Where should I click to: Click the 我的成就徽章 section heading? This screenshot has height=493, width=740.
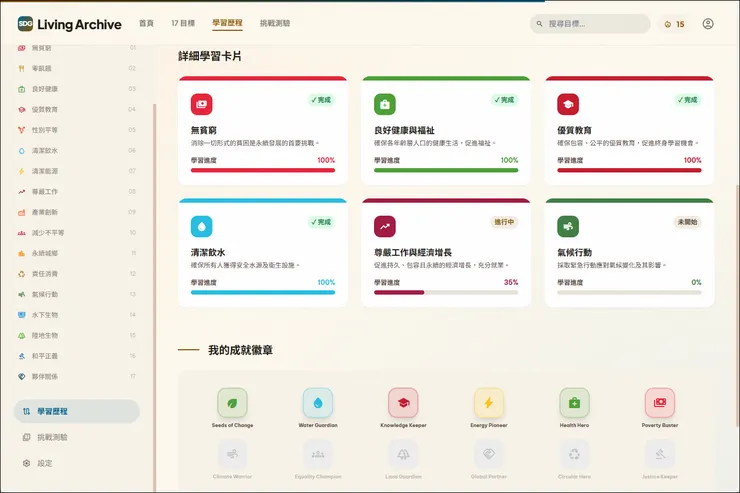[x=240, y=350]
